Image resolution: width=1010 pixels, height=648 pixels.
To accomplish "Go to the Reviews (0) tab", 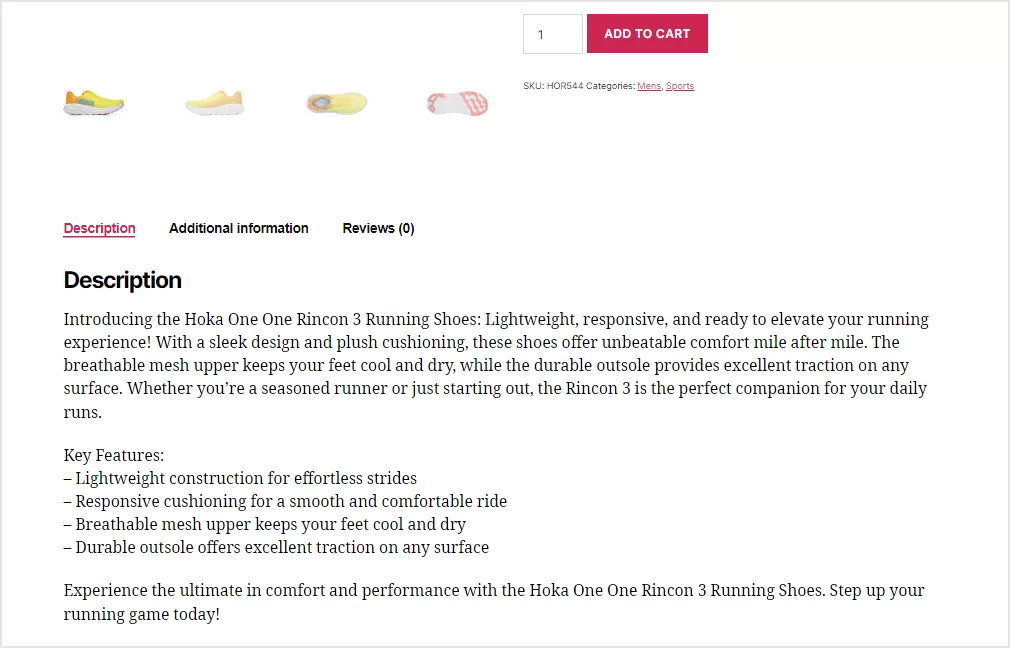I will click(378, 228).
